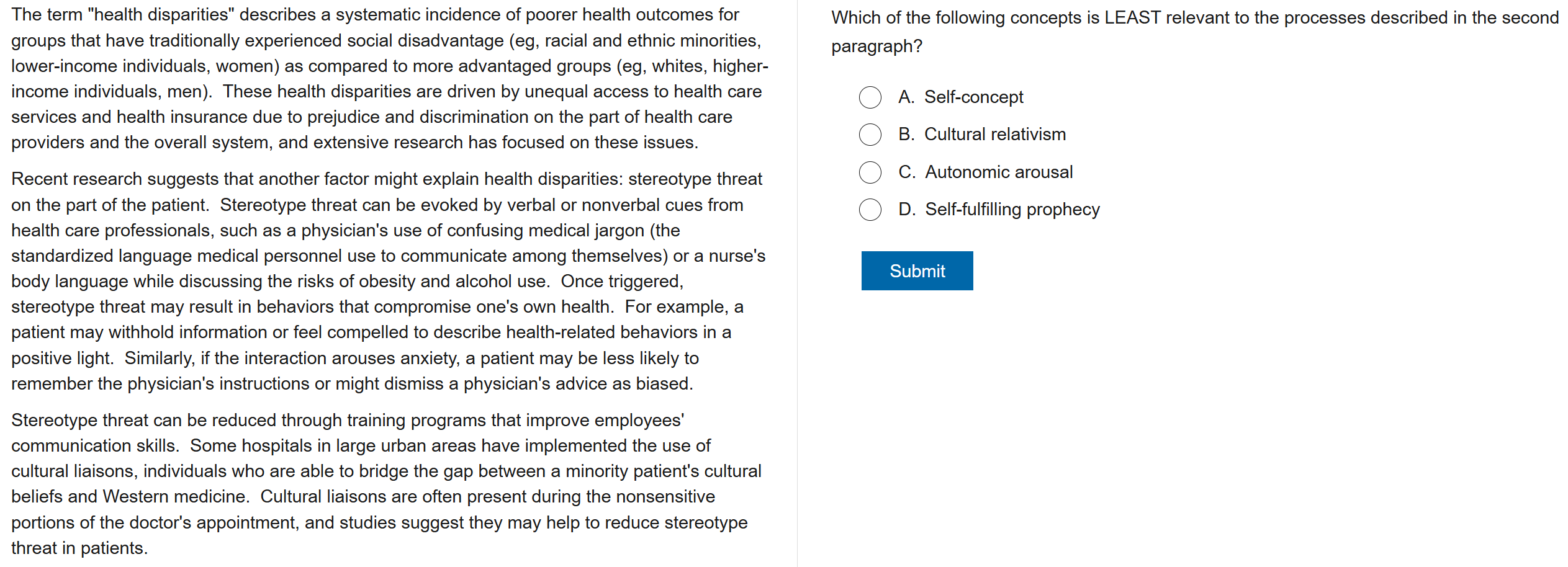Pick the radio button for option D
The width and height of the screenshot is (1568, 567).
coord(870,210)
